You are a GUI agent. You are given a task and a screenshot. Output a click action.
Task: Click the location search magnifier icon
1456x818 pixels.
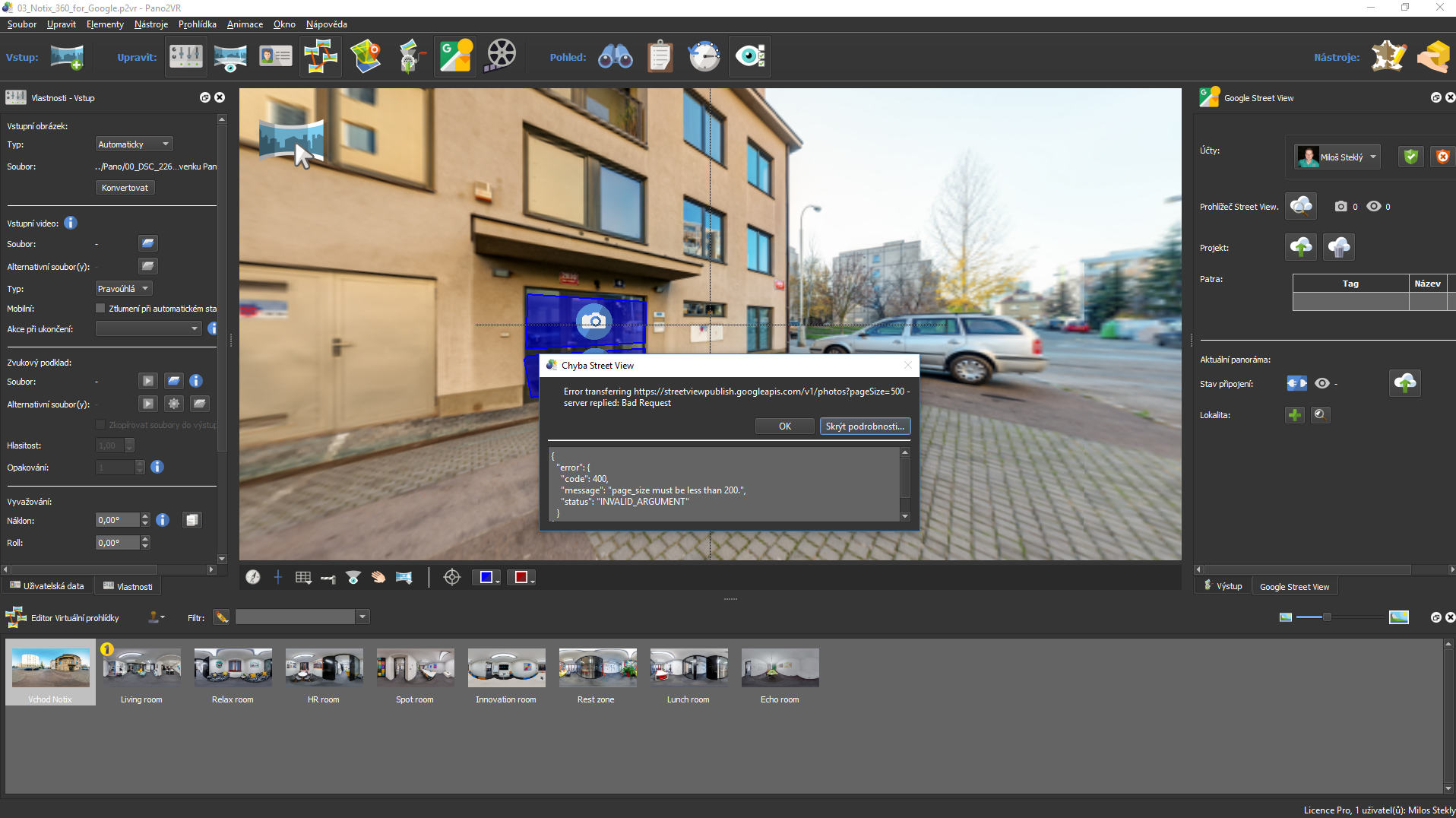pyautogui.click(x=1321, y=415)
